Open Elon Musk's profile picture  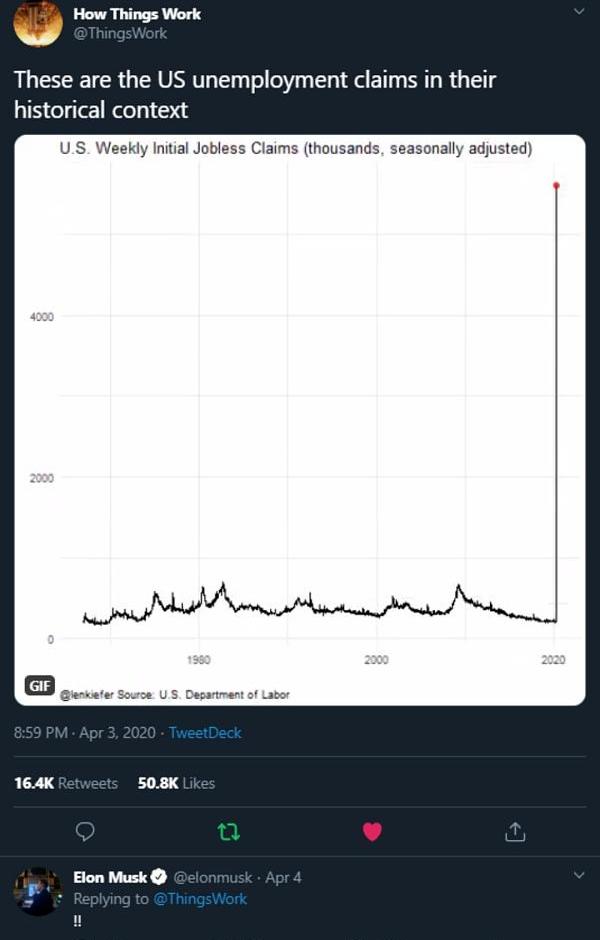(x=38, y=890)
